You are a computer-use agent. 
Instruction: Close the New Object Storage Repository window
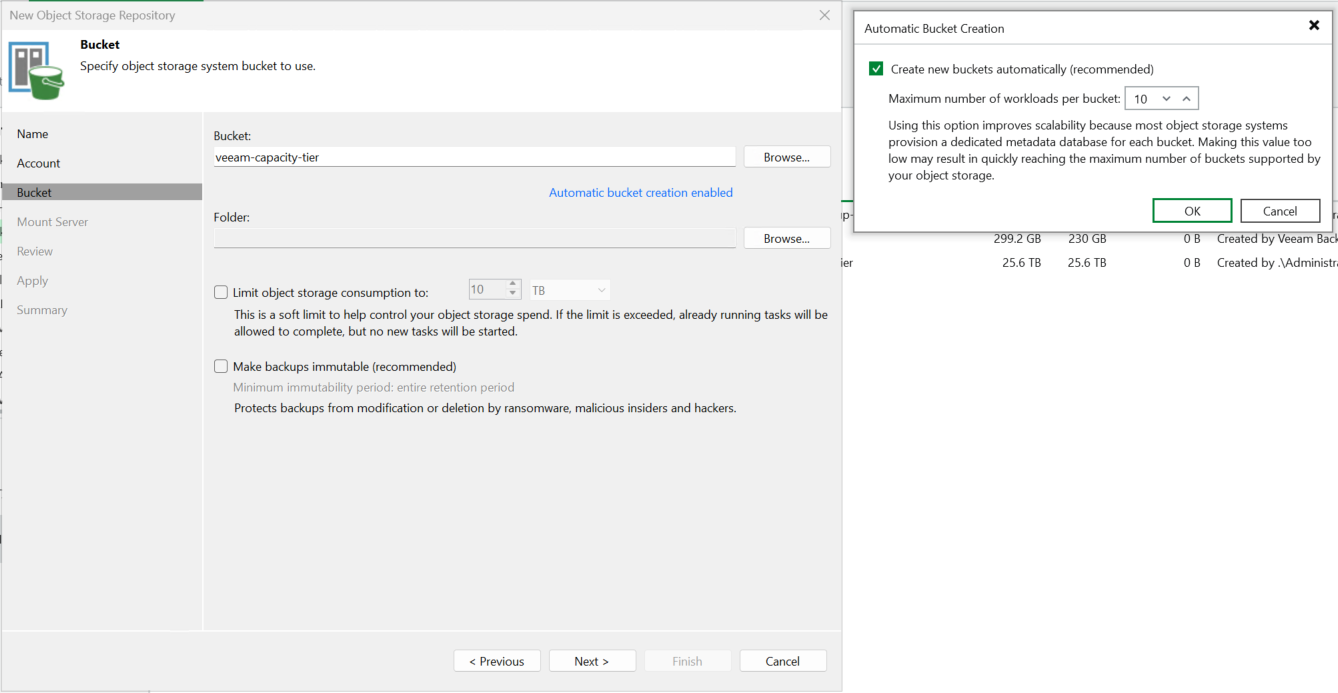coord(824,15)
